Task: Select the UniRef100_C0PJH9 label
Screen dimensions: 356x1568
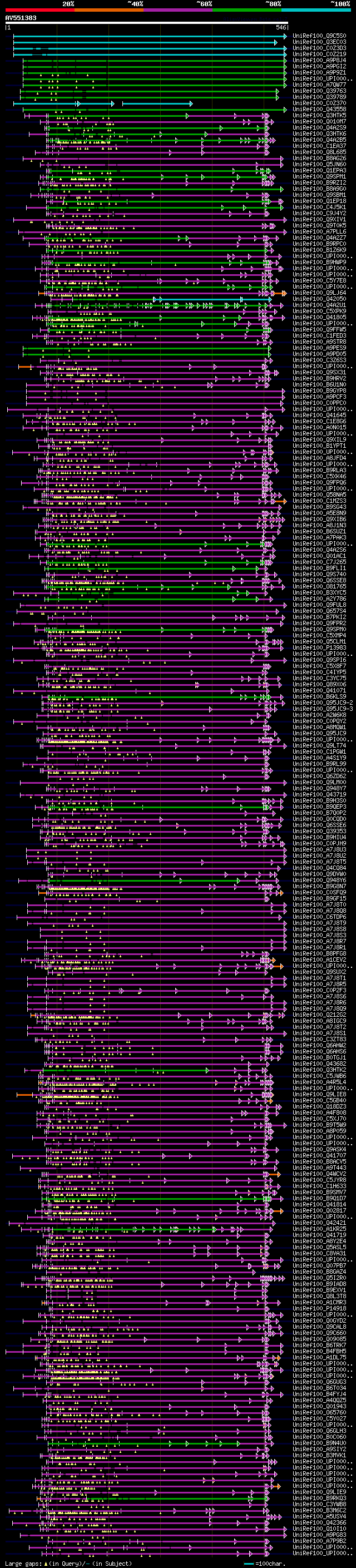Action: tap(319, 844)
